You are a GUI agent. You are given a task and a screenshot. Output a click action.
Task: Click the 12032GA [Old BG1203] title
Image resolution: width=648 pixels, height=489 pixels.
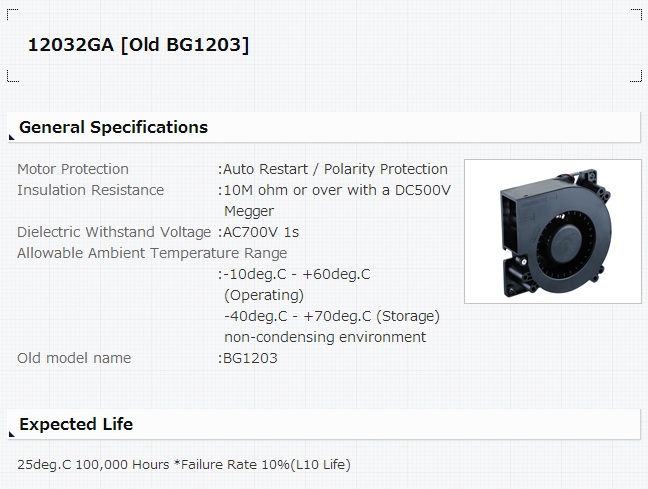(x=138, y=45)
